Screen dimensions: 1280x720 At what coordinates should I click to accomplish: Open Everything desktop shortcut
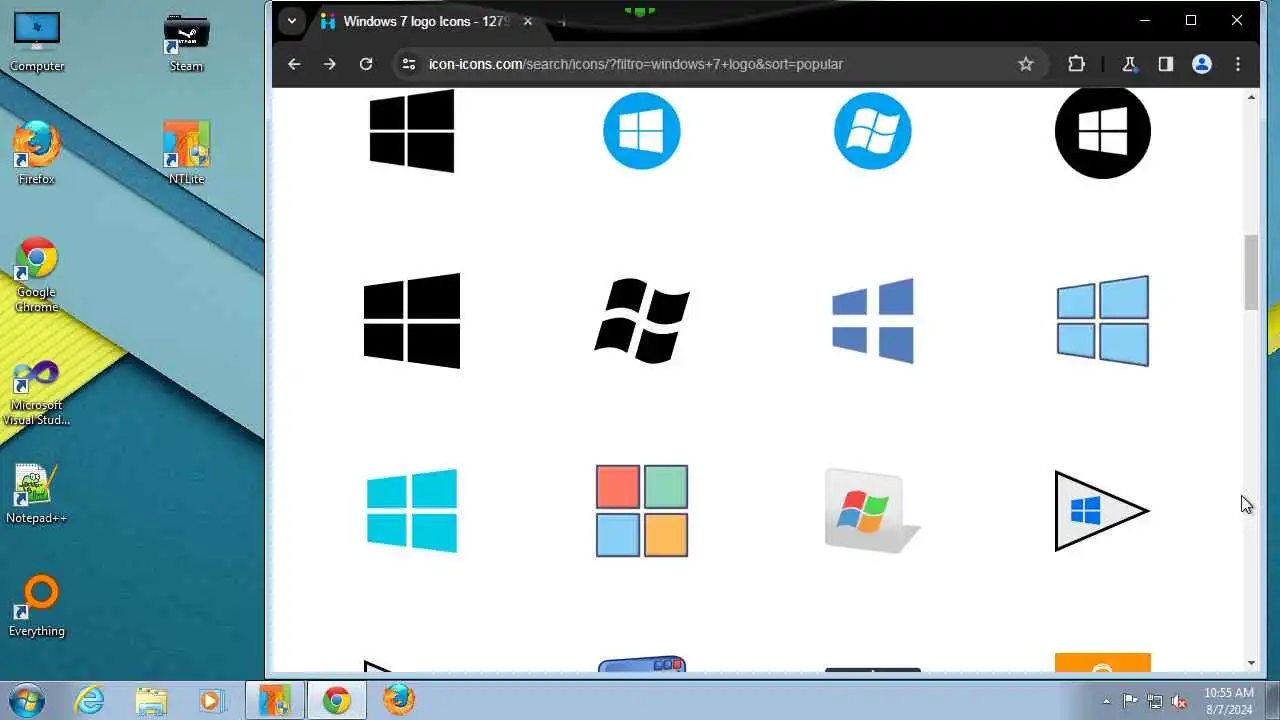coord(37,606)
